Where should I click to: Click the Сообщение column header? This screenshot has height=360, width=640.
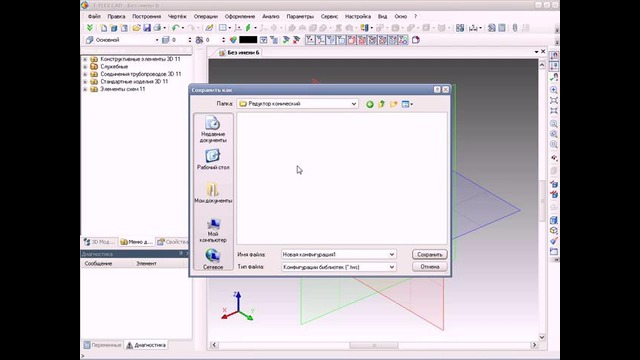click(98, 264)
